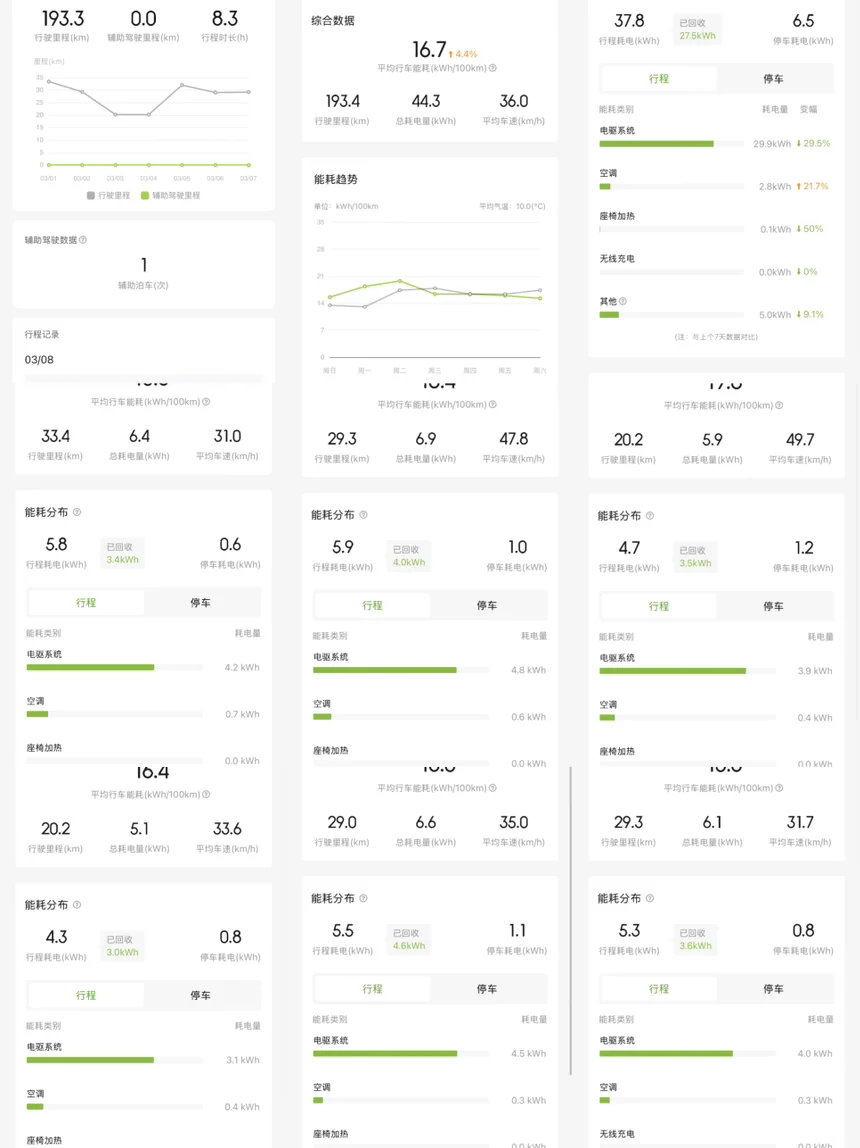Click 平均行车能耗 help icon above 33.4 km
860x1148 pixels.
pyautogui.click(x=206, y=402)
